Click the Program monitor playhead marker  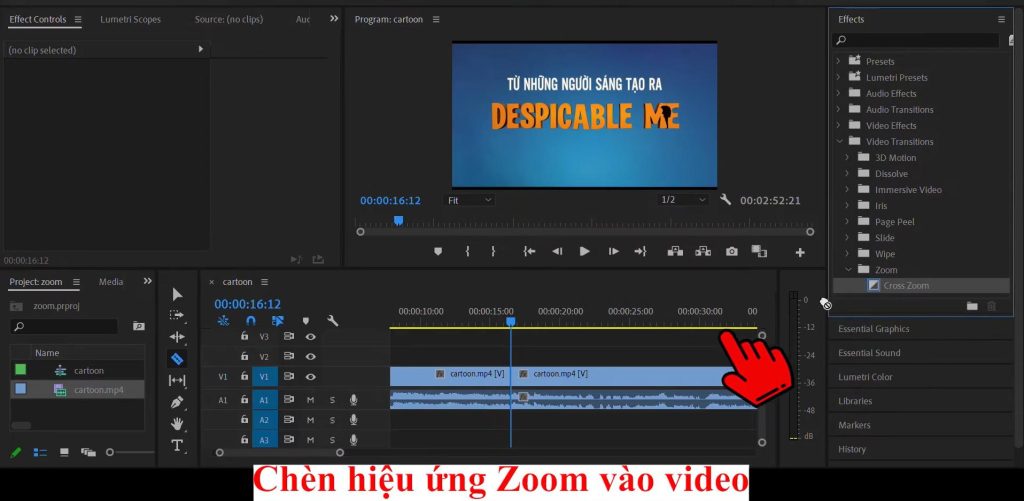398,221
